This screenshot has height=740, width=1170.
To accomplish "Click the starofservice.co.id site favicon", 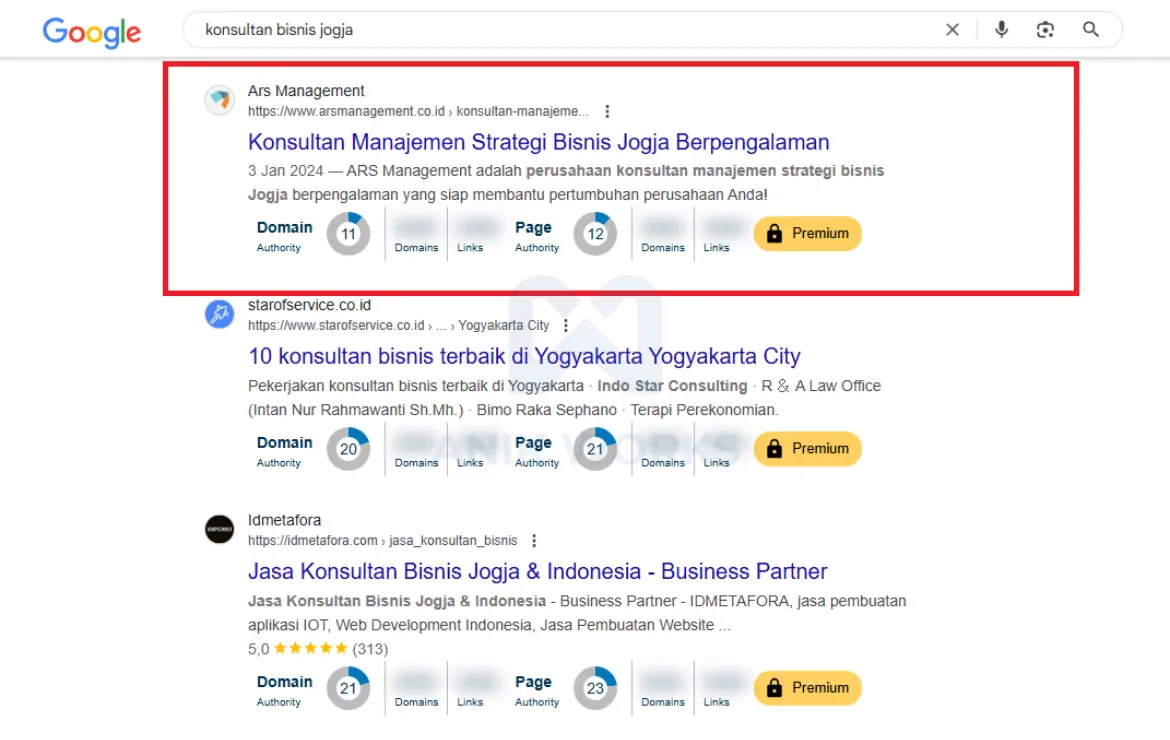I will (x=219, y=314).
